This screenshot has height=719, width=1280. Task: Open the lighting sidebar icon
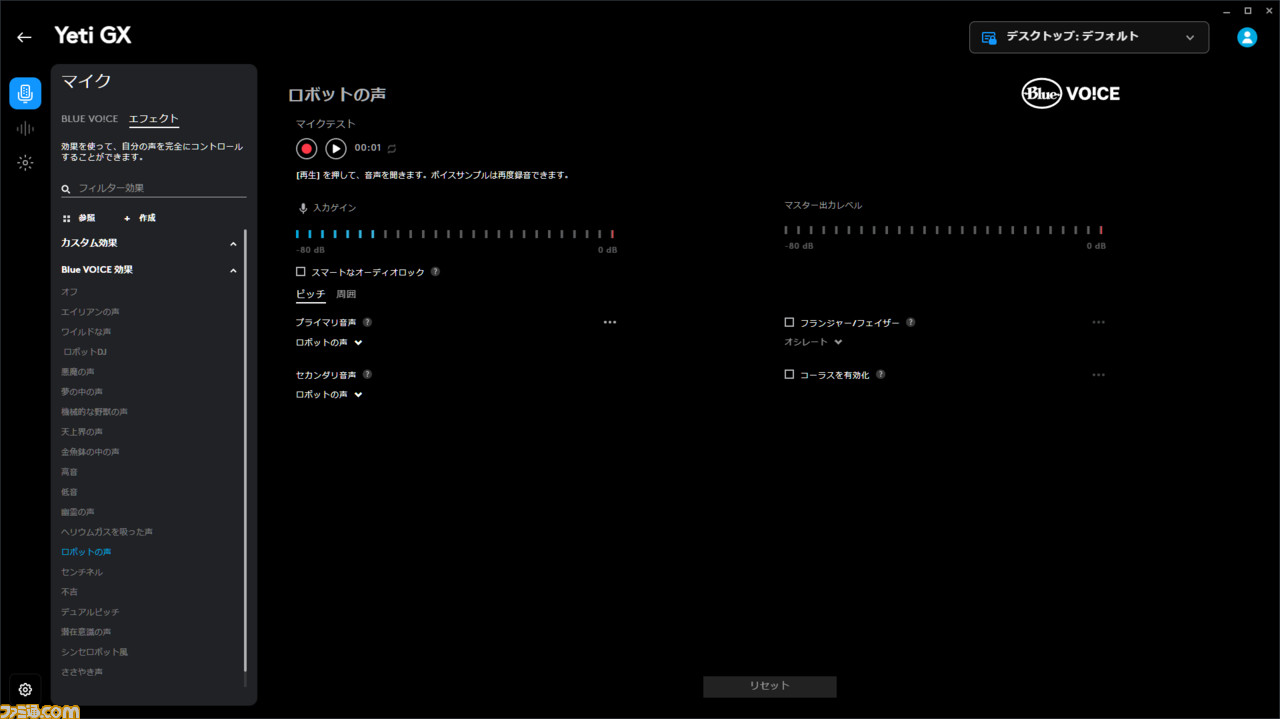(25, 163)
